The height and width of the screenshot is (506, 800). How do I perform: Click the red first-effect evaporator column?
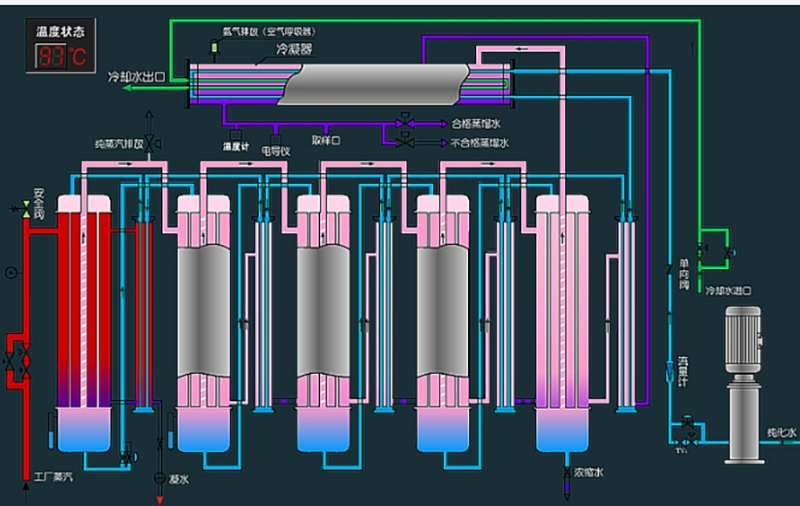(x=84, y=300)
